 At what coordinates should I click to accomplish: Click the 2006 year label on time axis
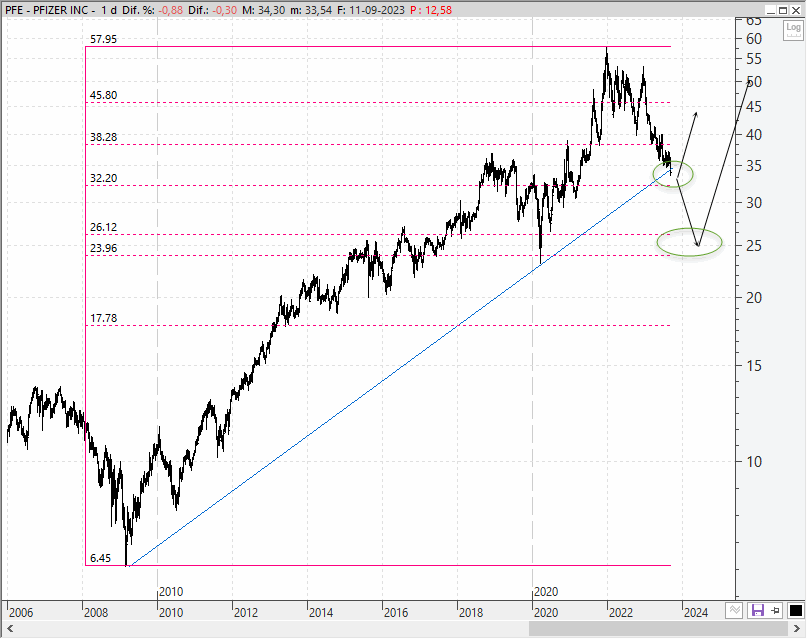(21, 613)
